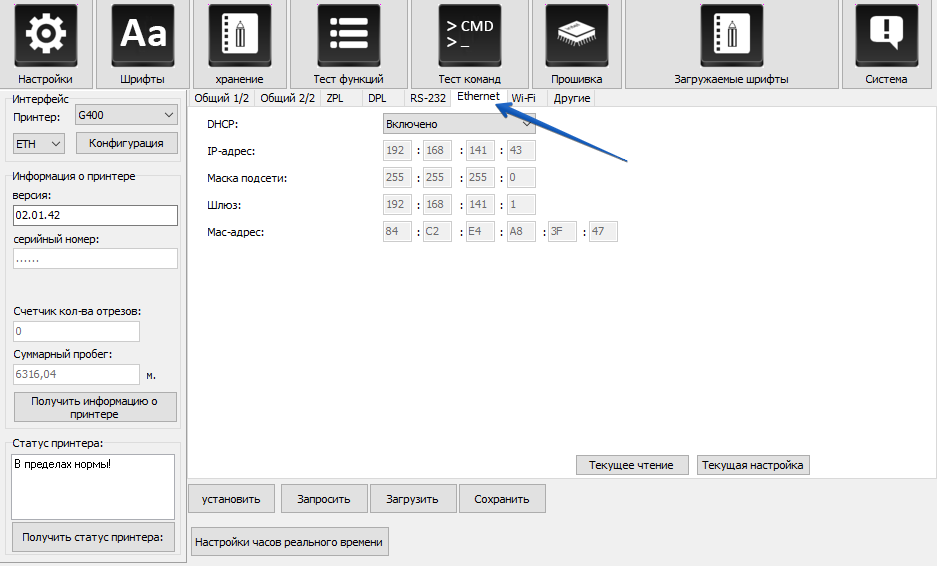937x566 pixels.
Task: Click the Система system icon
Action: click(x=886, y=36)
